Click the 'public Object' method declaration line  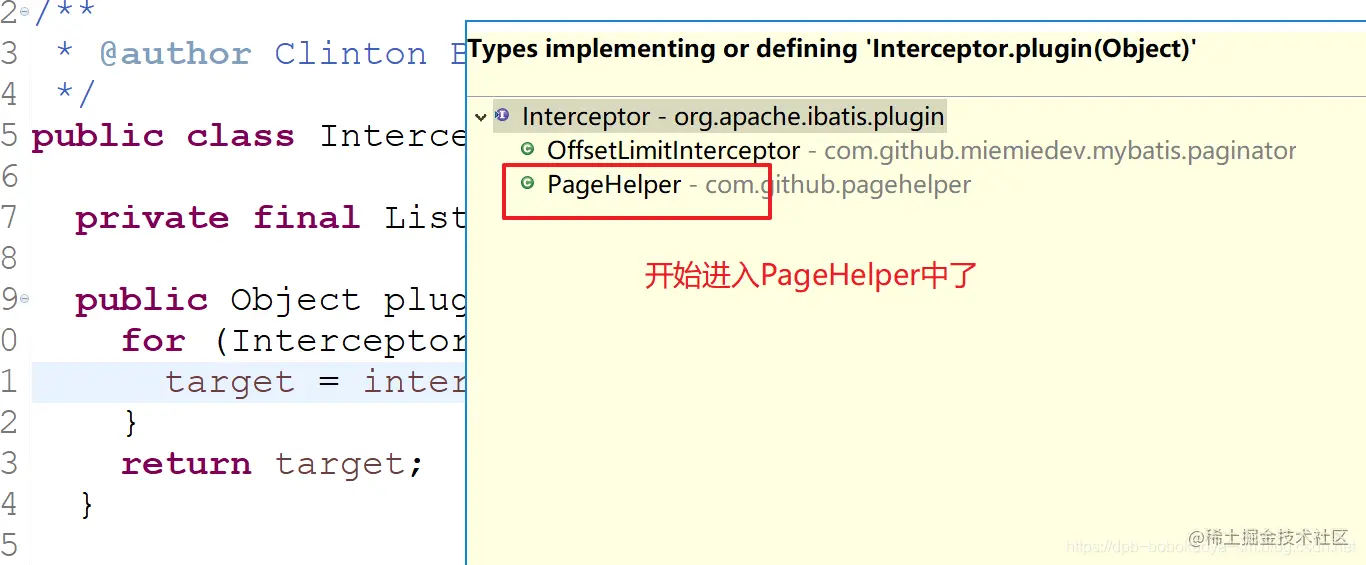[270, 300]
